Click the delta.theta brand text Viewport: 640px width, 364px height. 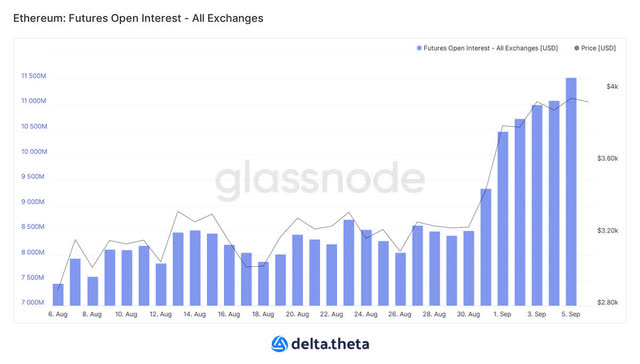[330, 344]
